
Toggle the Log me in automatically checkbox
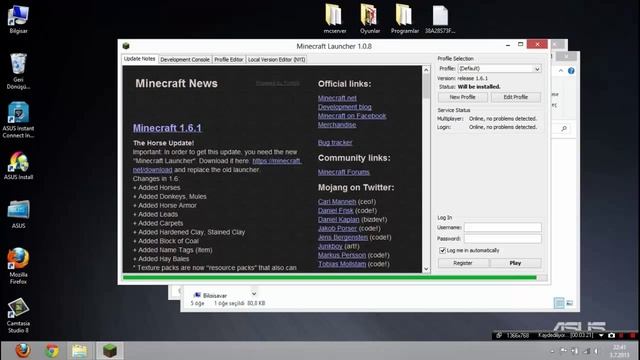pyautogui.click(x=442, y=250)
